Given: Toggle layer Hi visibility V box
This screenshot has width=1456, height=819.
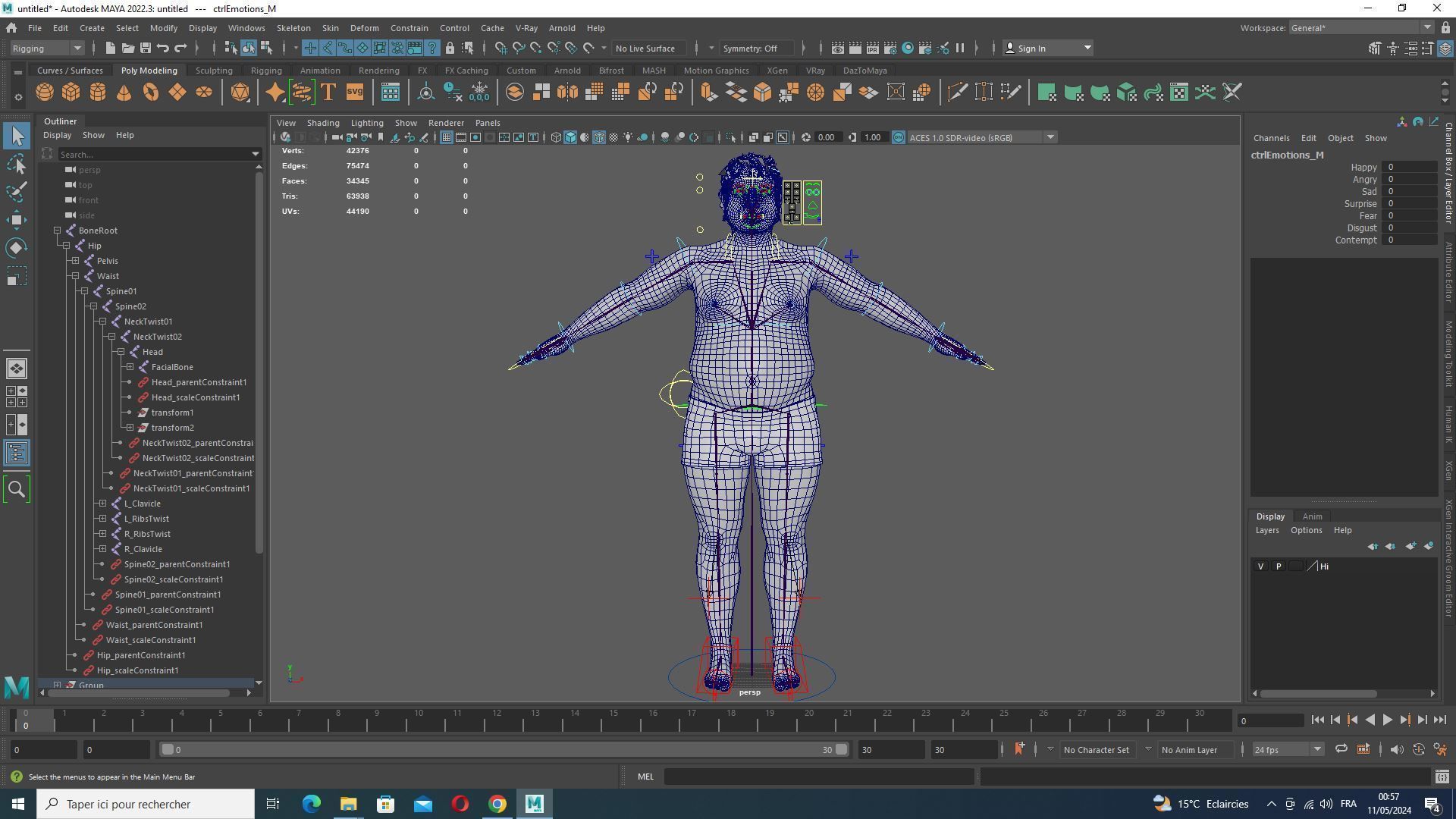Looking at the screenshot, I should click(x=1261, y=566).
